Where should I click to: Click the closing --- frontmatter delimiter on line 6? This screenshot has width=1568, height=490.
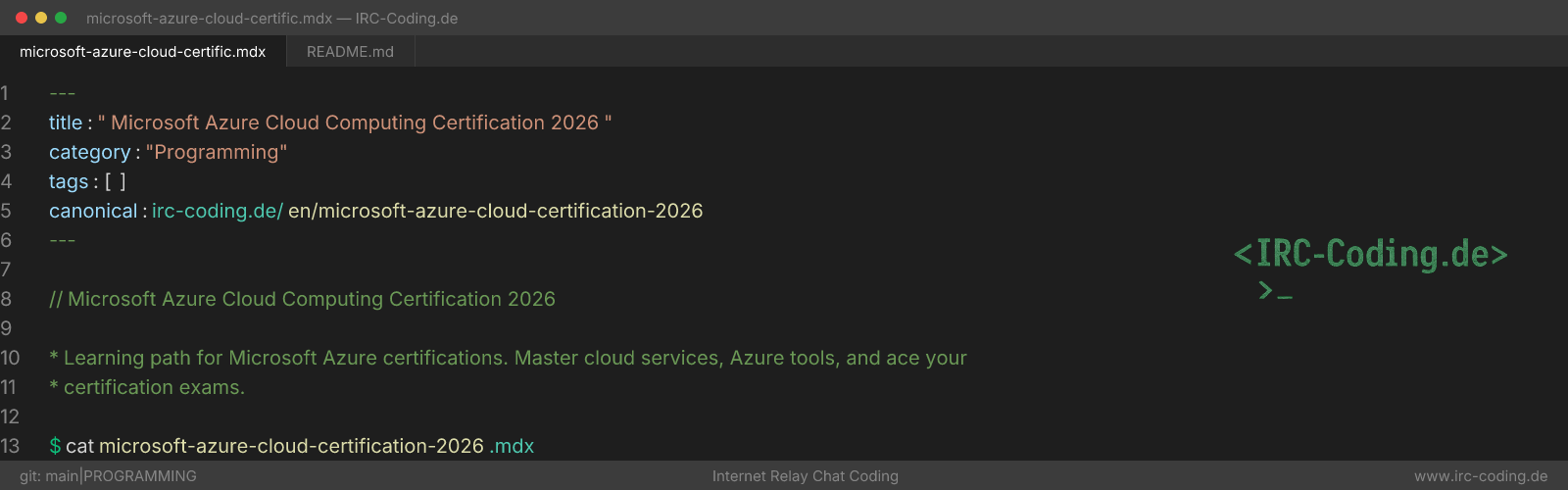pyautogui.click(x=62, y=240)
